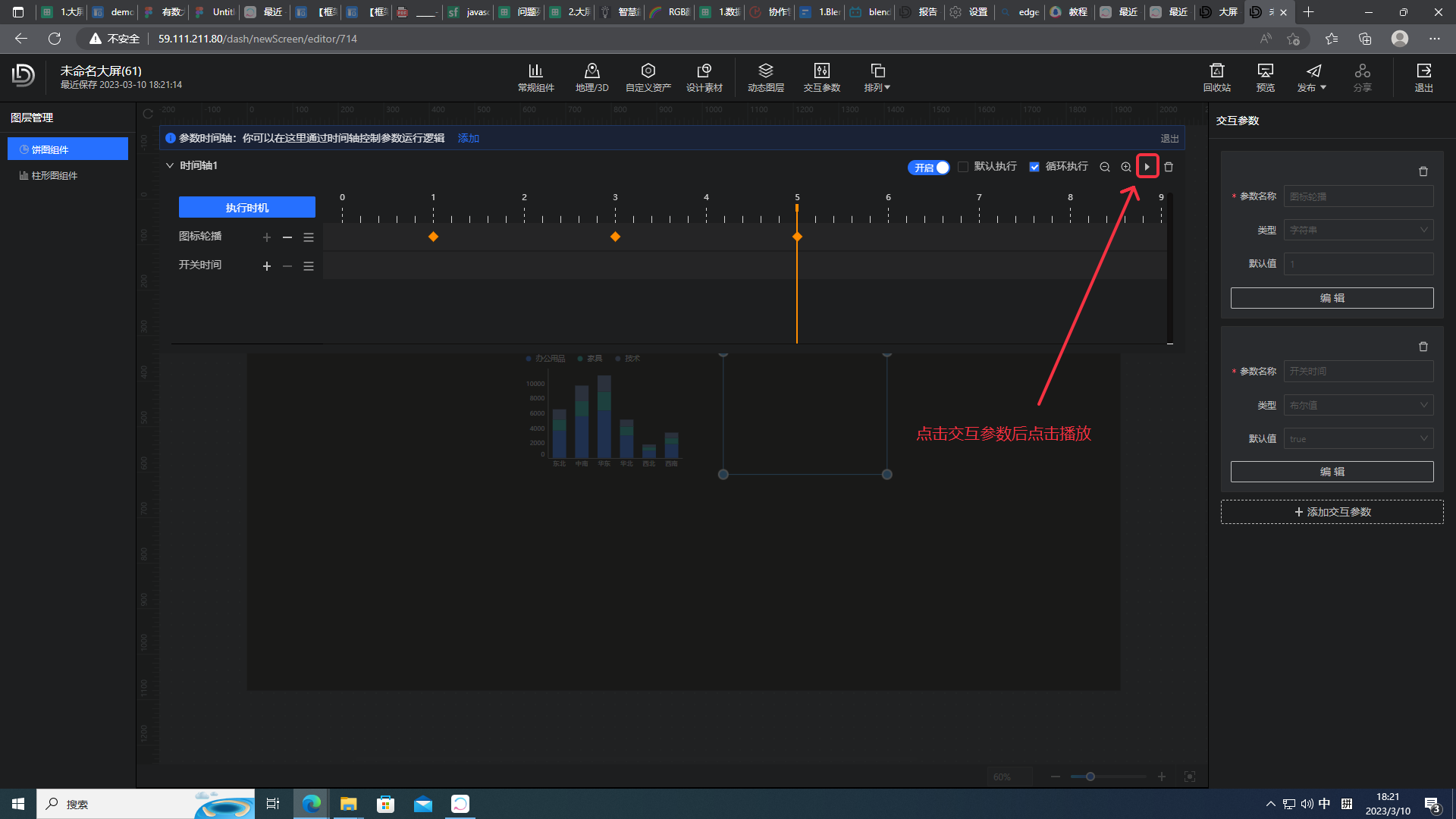
Task: Increase canvas zoom with plus icon
Action: [1161, 777]
